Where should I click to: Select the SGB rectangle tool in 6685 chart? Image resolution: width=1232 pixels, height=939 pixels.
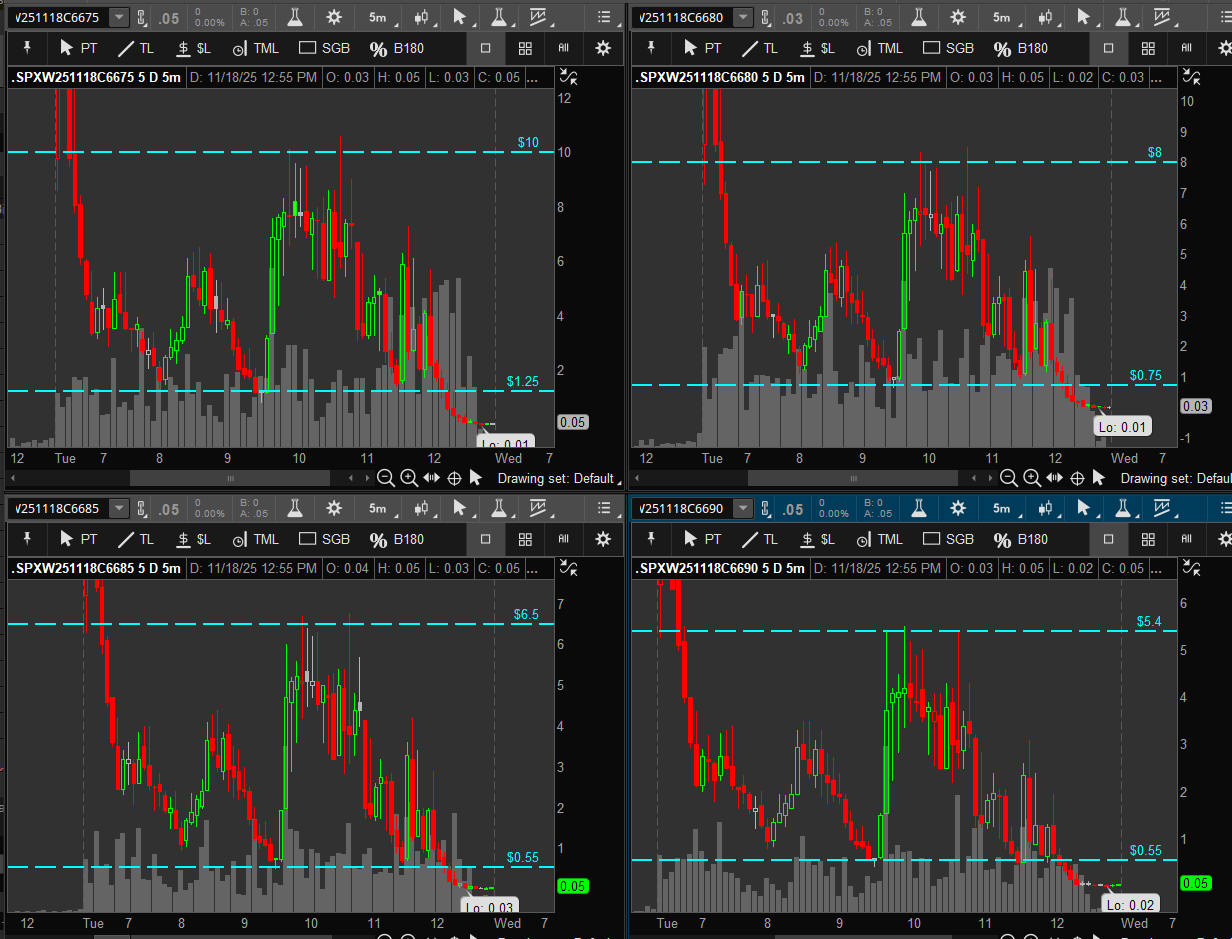tap(325, 539)
